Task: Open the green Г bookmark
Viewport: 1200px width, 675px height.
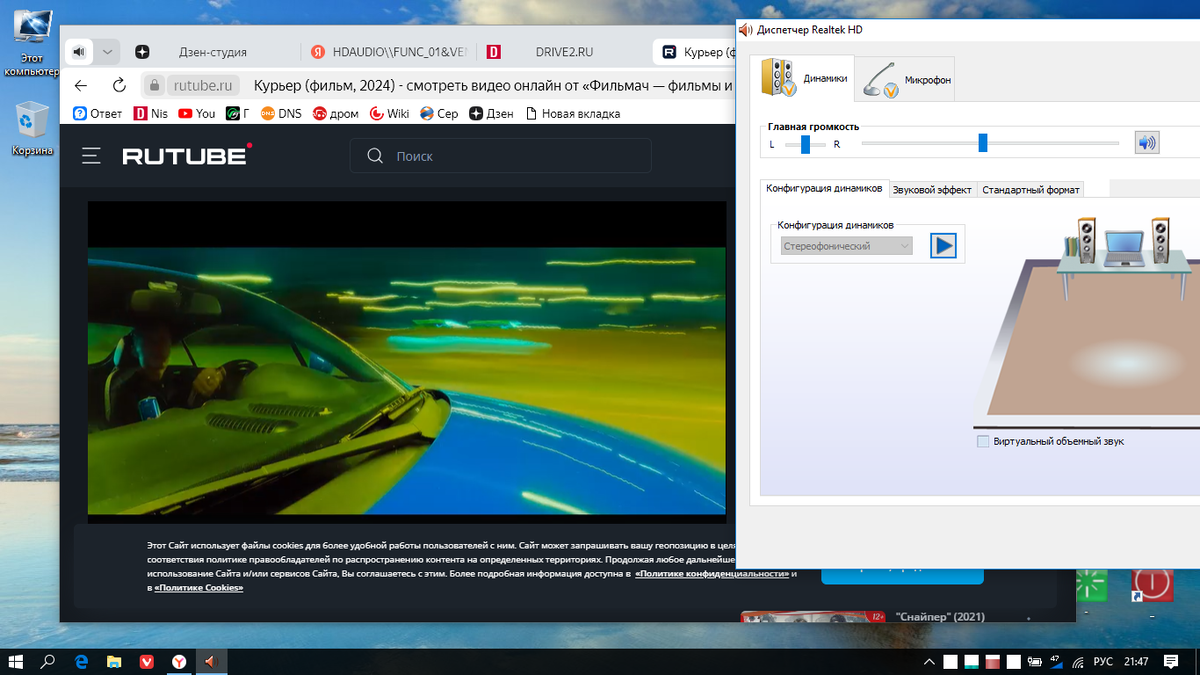Action: coord(237,113)
